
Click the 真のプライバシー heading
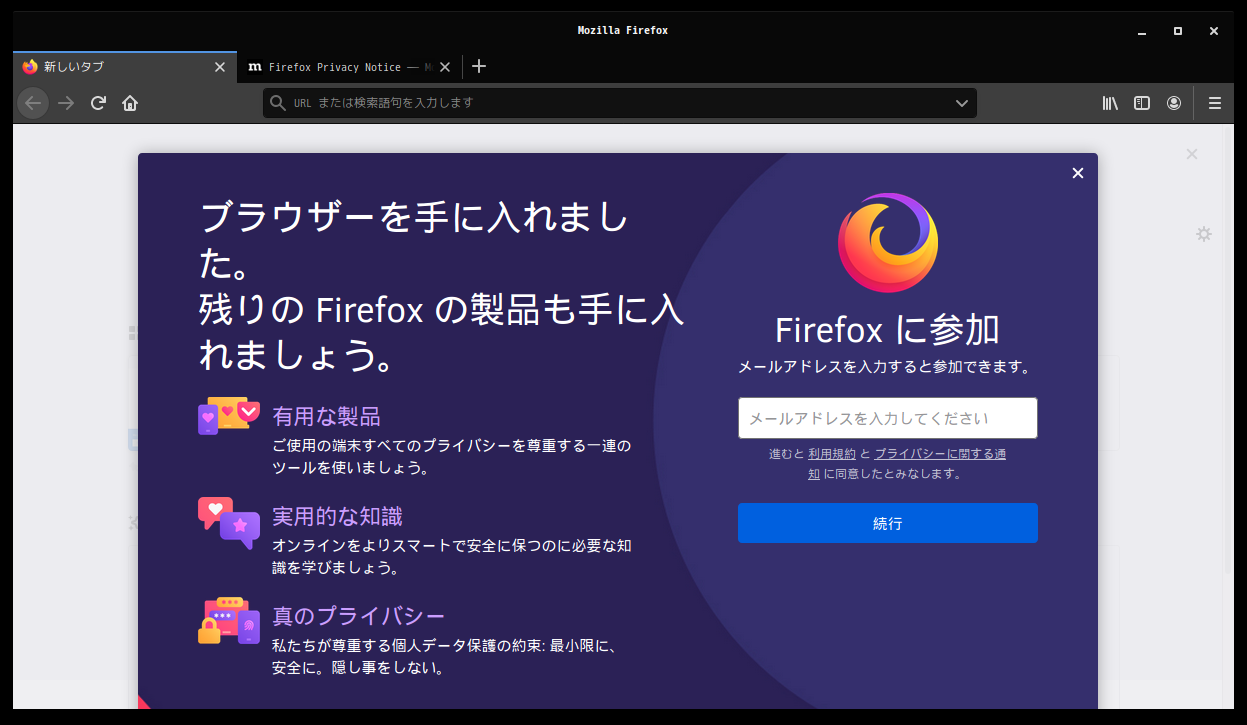pos(358,615)
